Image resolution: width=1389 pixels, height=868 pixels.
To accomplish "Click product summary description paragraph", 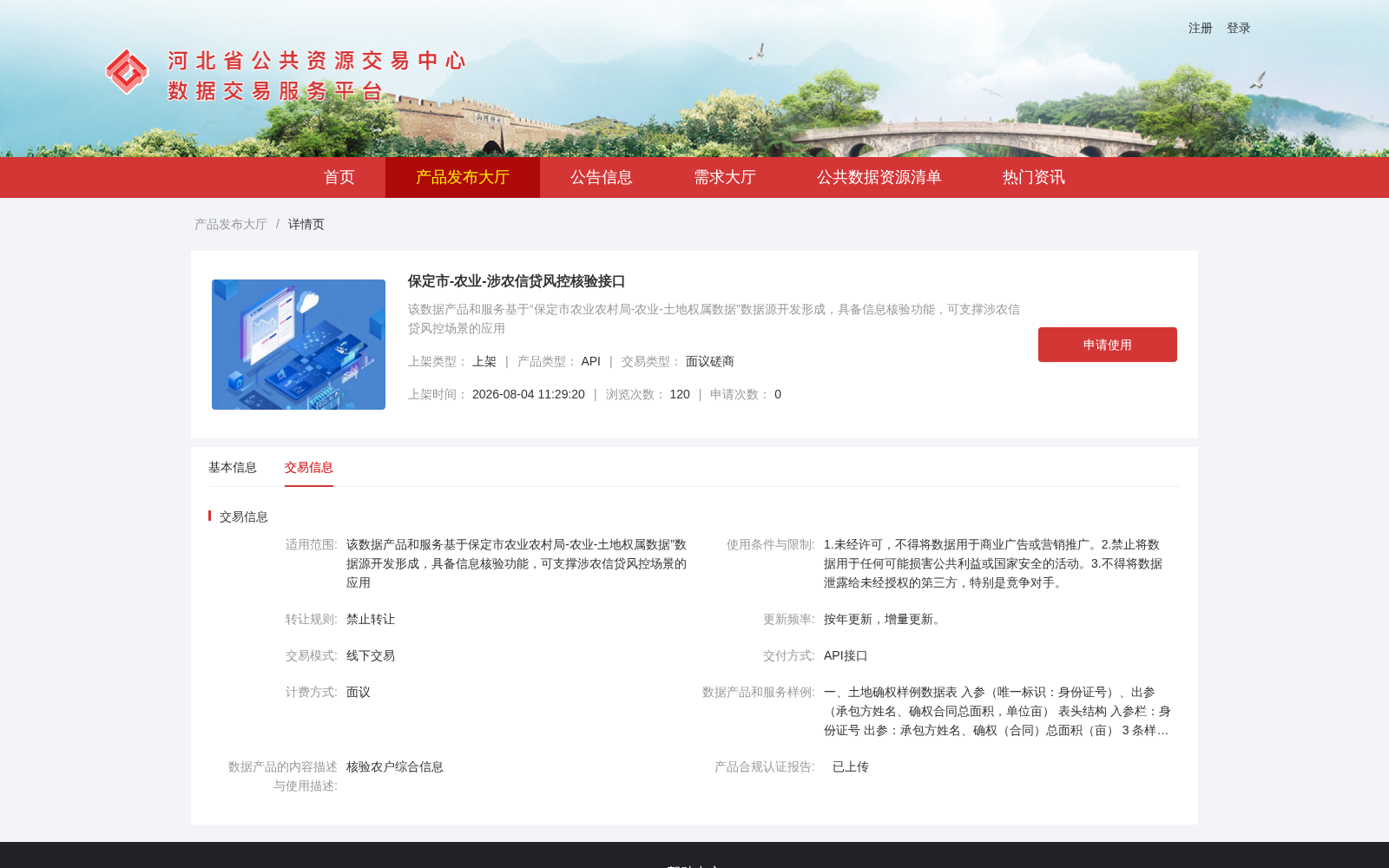I will click(x=714, y=319).
